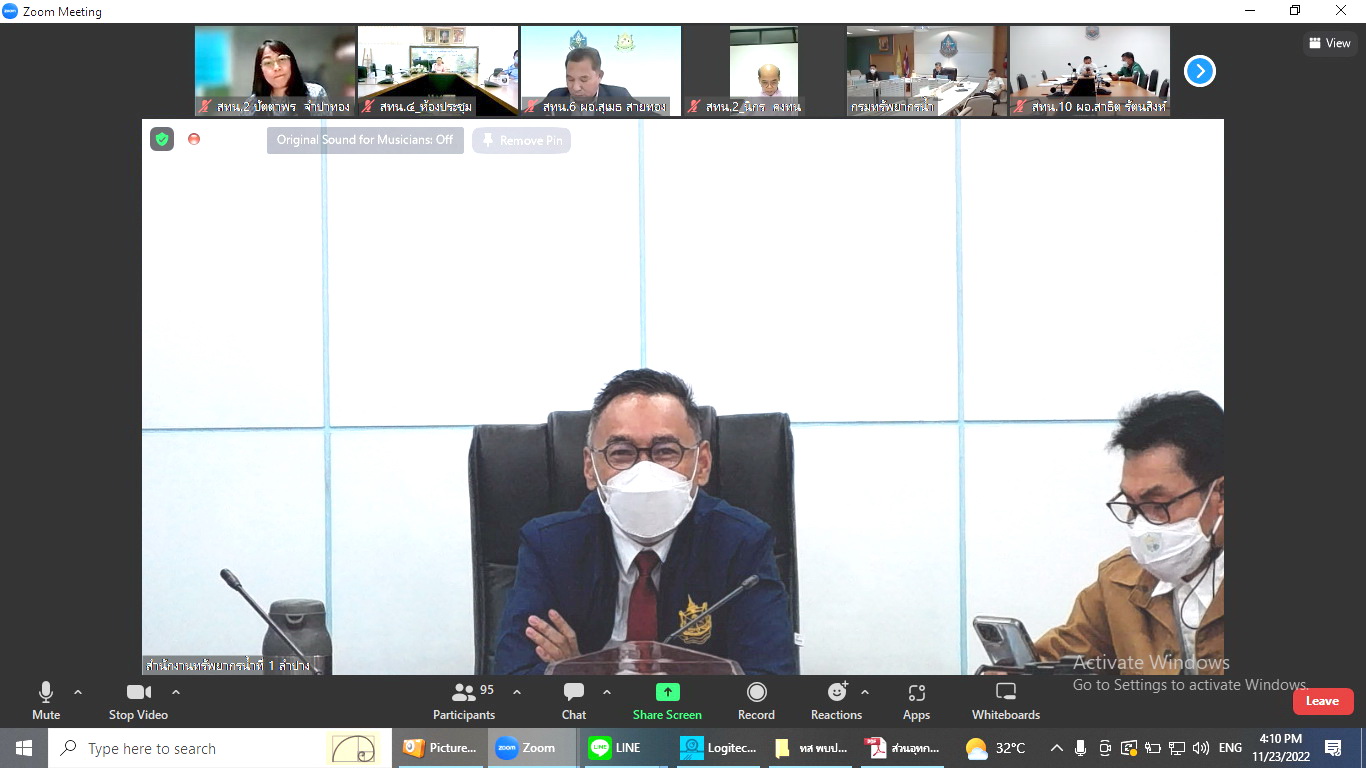This screenshot has width=1366, height=768.
Task: Mute the microphone in Zoom
Action: pyautogui.click(x=46, y=700)
